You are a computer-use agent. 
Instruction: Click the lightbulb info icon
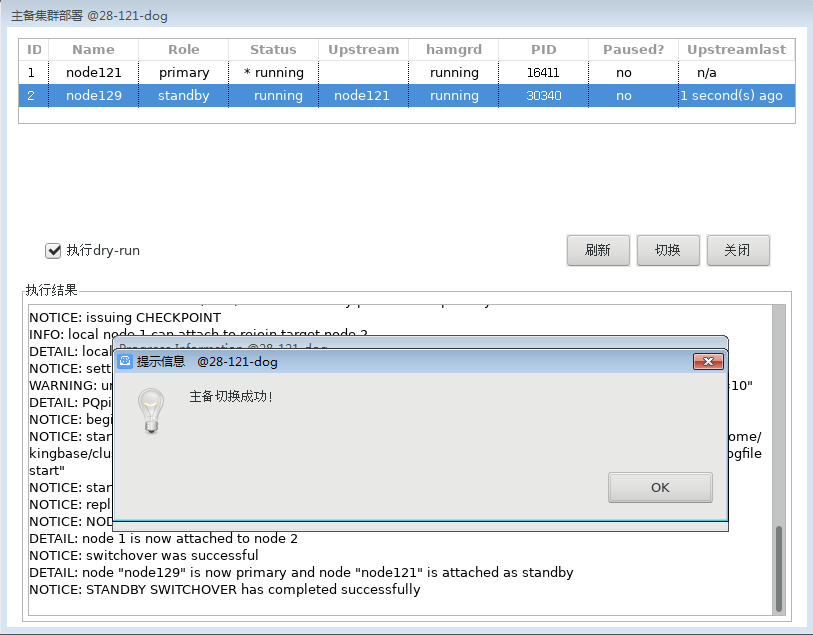(151, 411)
